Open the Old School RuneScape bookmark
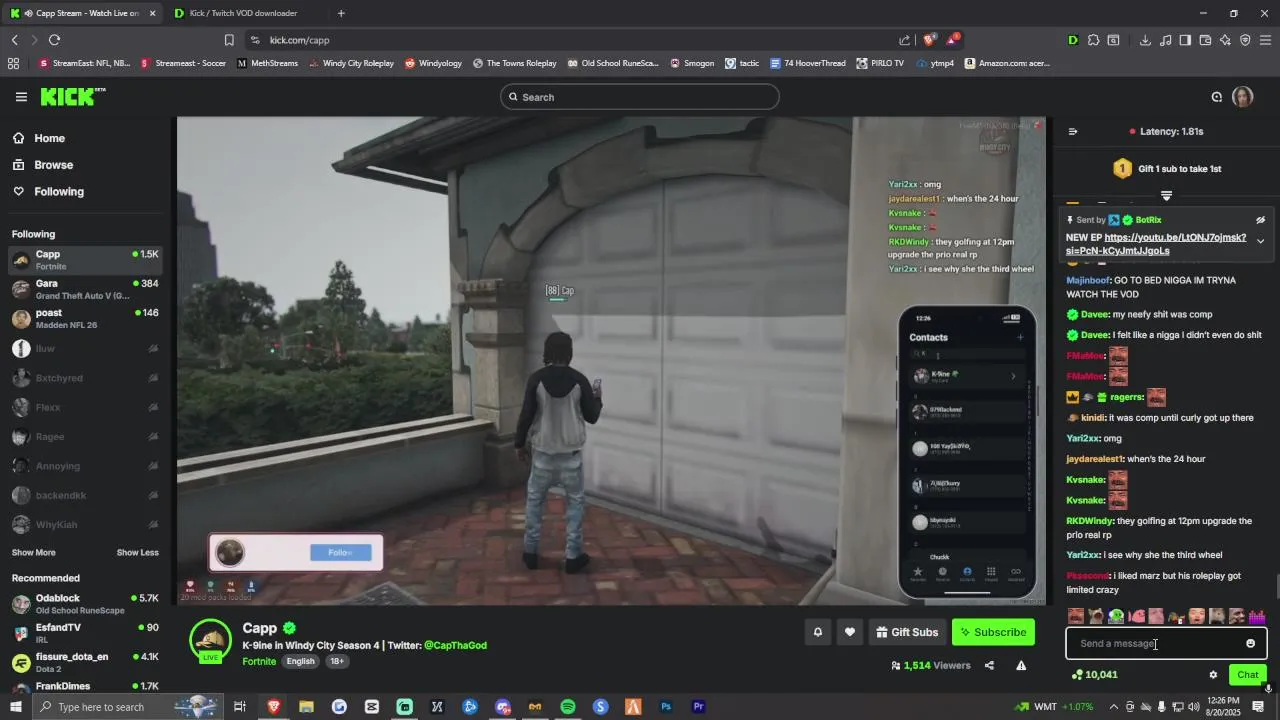The width and height of the screenshot is (1280, 720). coord(613,63)
